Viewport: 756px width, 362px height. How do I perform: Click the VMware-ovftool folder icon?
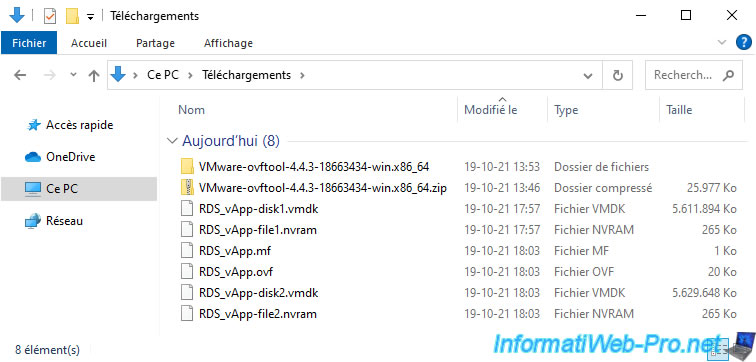click(x=187, y=167)
